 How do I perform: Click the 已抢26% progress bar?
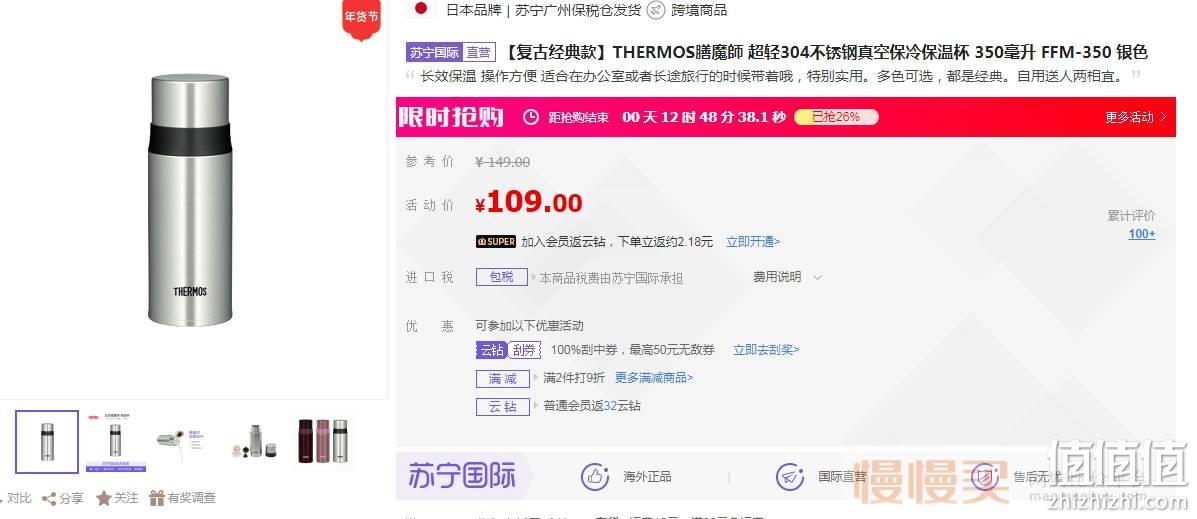click(x=836, y=117)
